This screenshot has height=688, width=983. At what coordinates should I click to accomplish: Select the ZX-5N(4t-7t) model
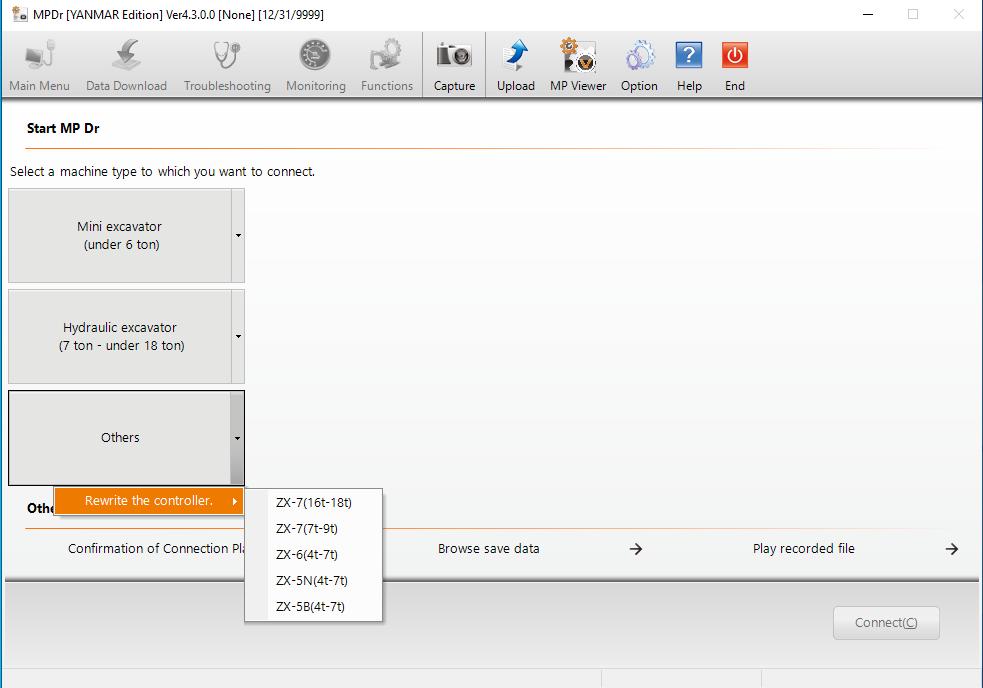(x=313, y=579)
